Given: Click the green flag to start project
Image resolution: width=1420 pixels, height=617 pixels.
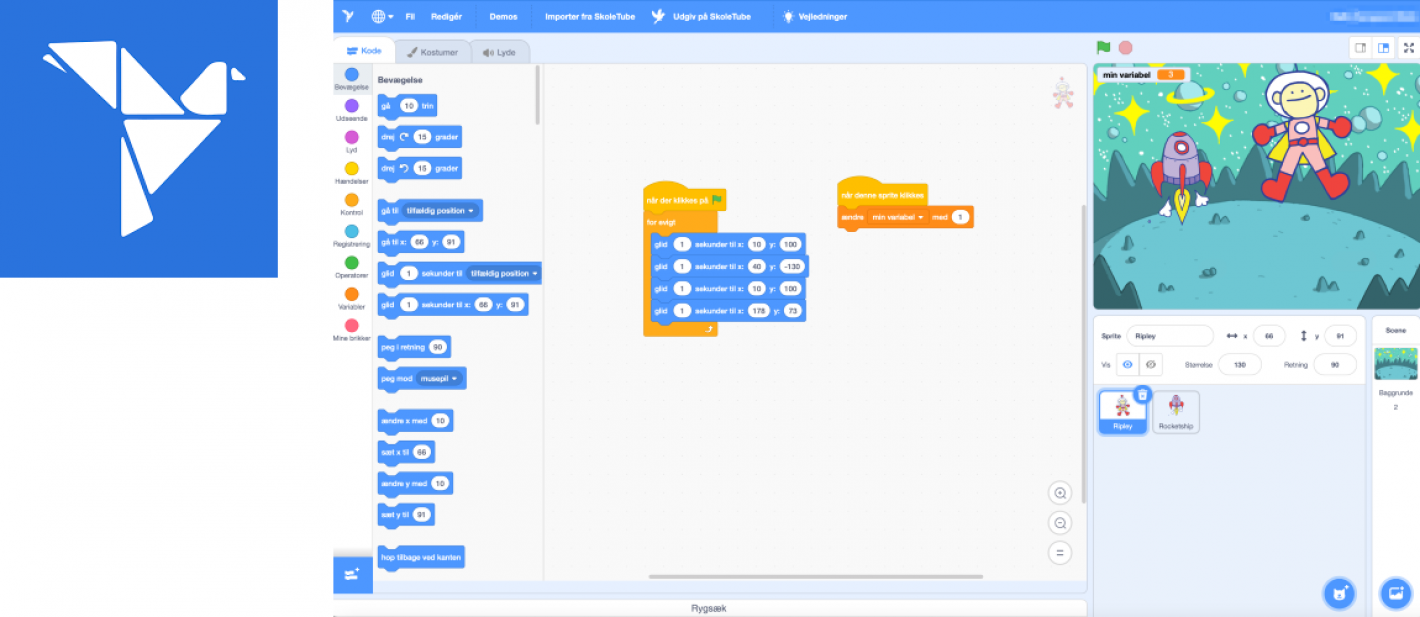Looking at the screenshot, I should point(1103,47).
